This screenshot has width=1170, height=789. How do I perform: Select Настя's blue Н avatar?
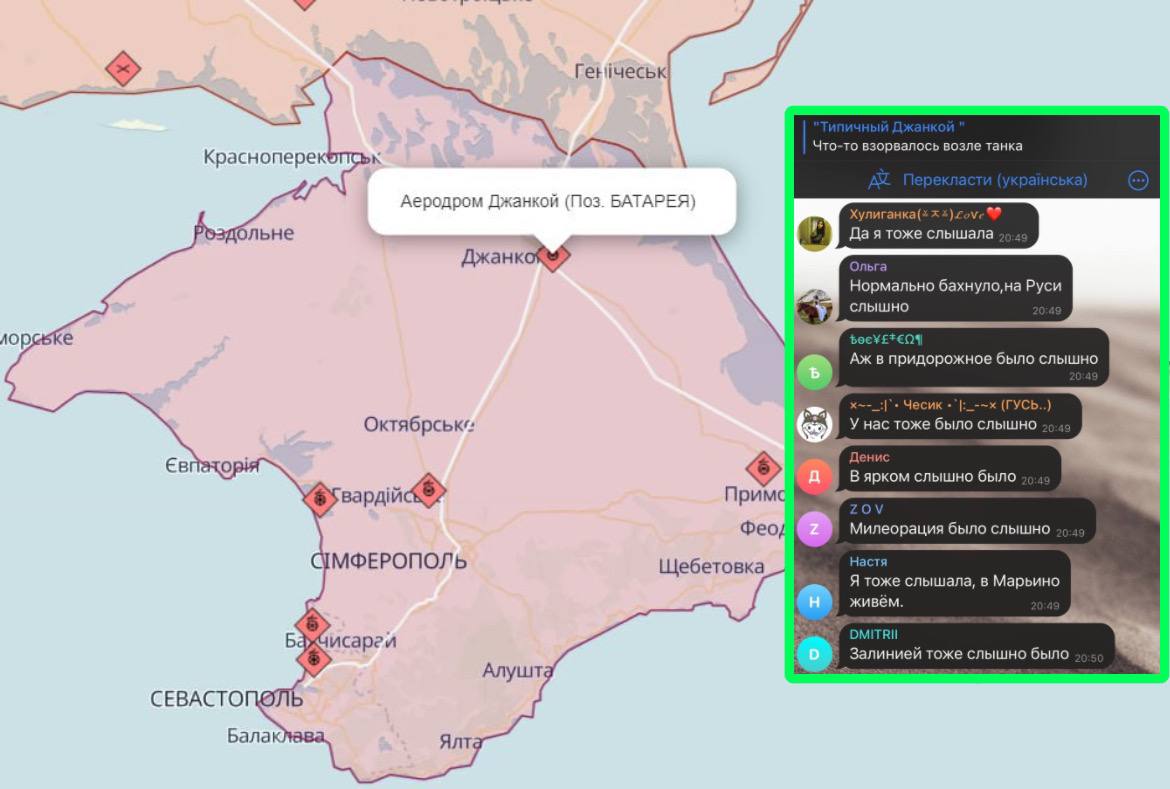pyautogui.click(x=814, y=601)
